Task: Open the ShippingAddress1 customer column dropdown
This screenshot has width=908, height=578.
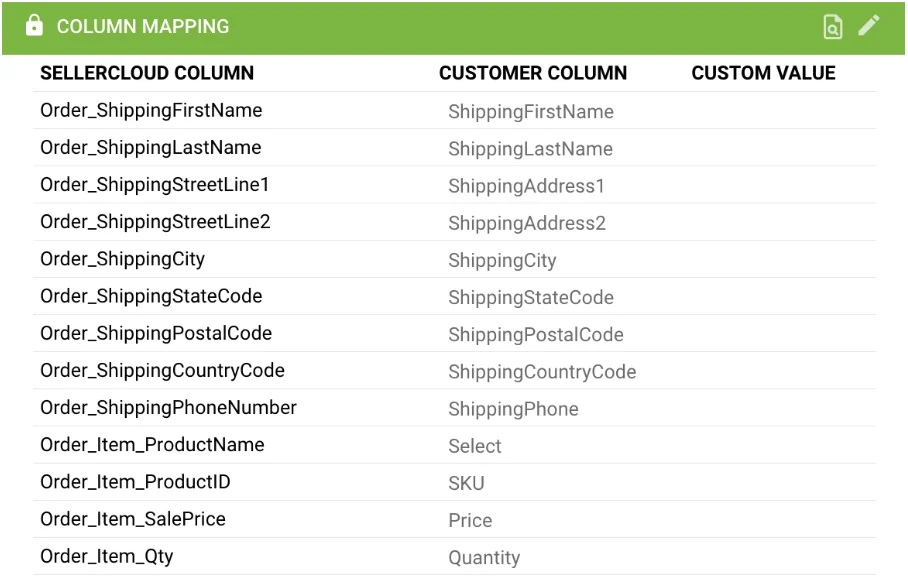Action: 526,186
